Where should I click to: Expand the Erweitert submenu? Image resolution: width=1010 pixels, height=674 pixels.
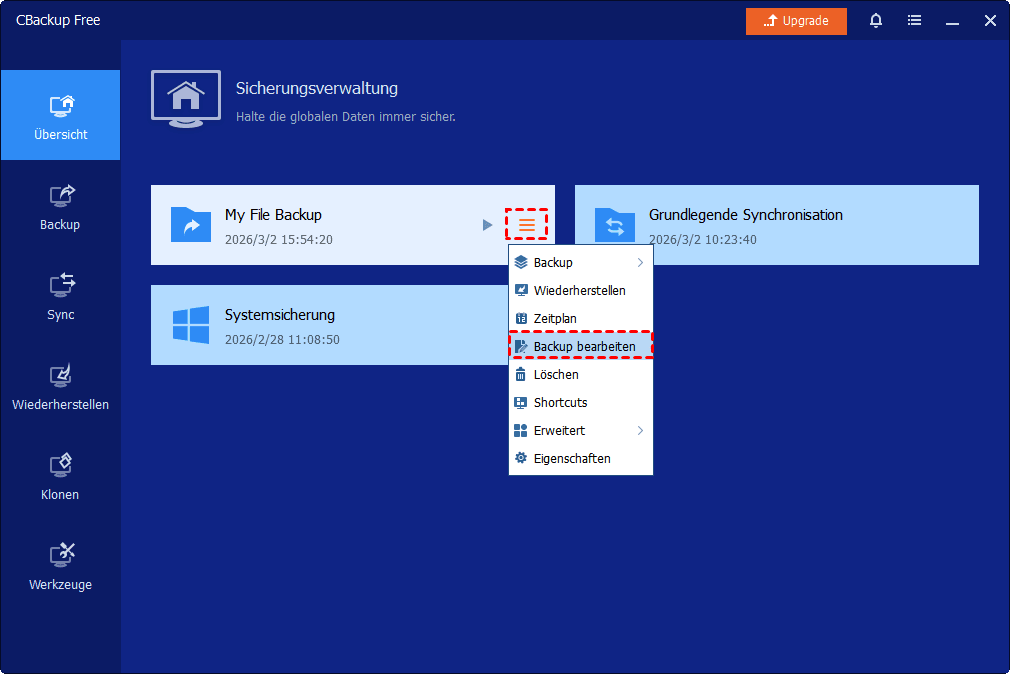tap(580, 430)
